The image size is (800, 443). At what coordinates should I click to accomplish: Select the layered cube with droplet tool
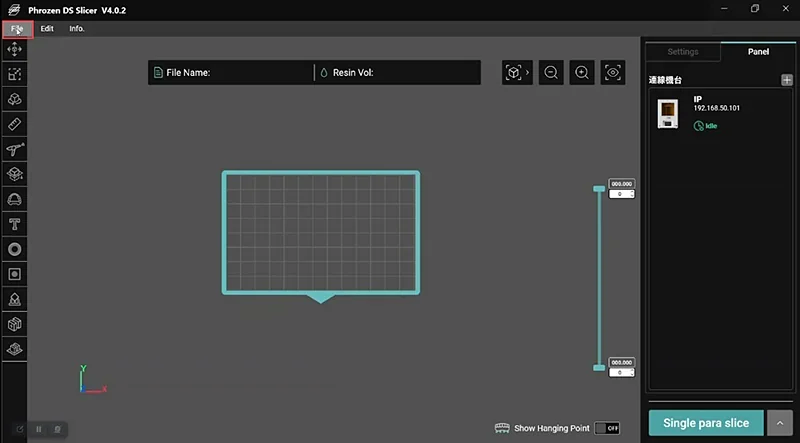pos(14,175)
